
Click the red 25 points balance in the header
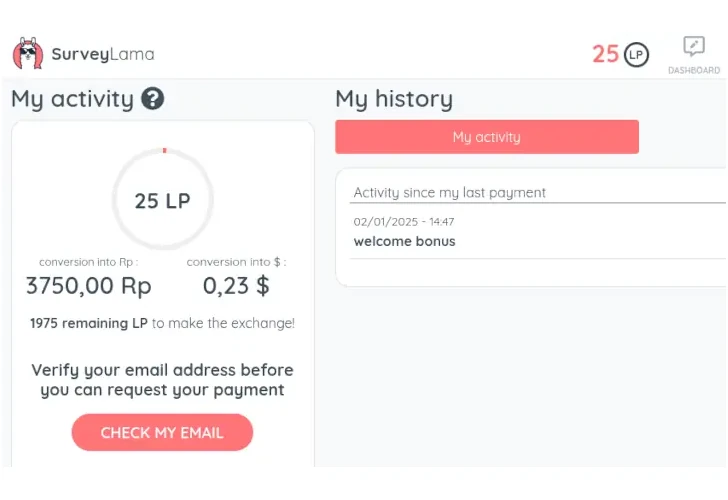(605, 54)
